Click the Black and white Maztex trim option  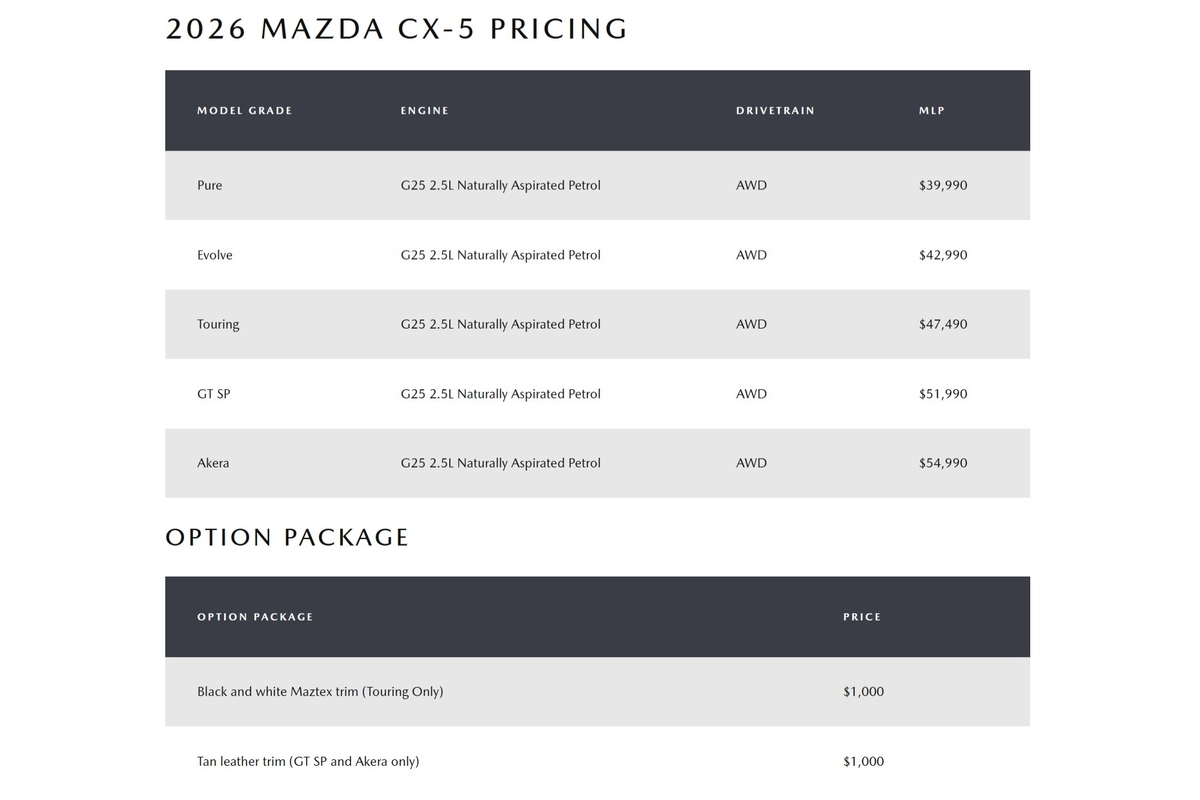[320, 692]
